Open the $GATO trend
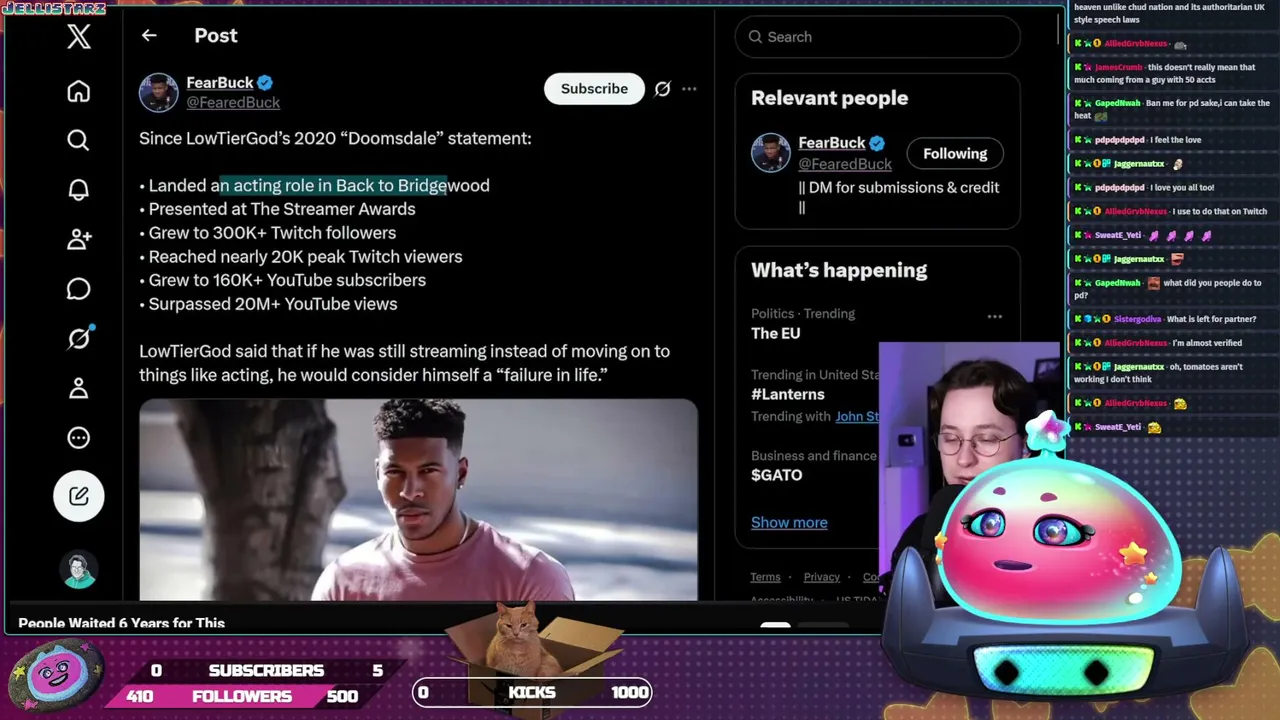 pyautogui.click(x=777, y=475)
